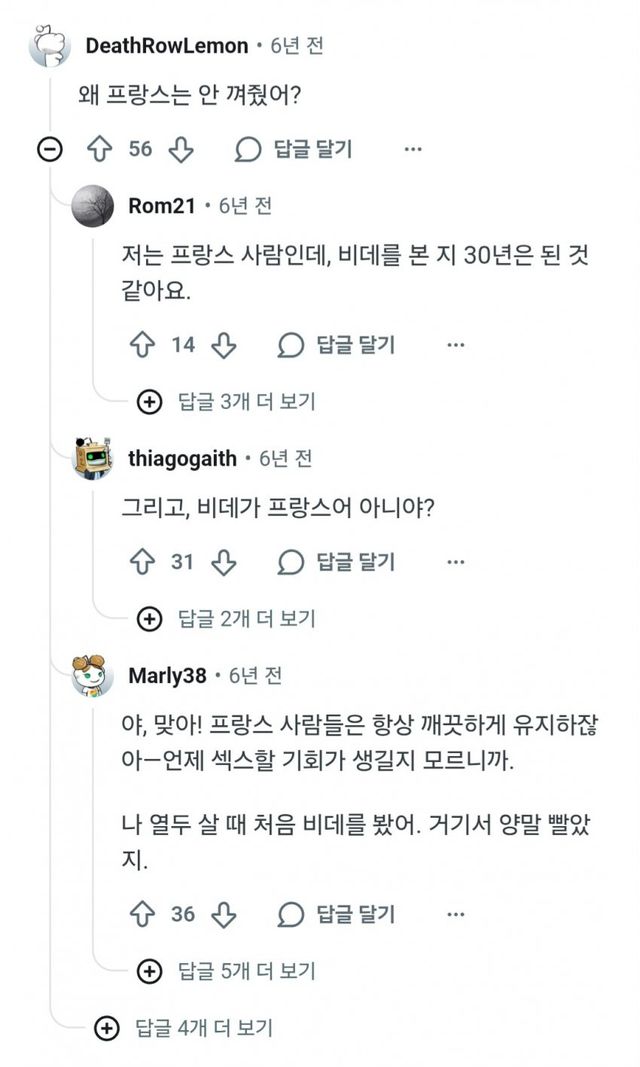Downvote Rom21's comment with 14 votes

pos(223,345)
